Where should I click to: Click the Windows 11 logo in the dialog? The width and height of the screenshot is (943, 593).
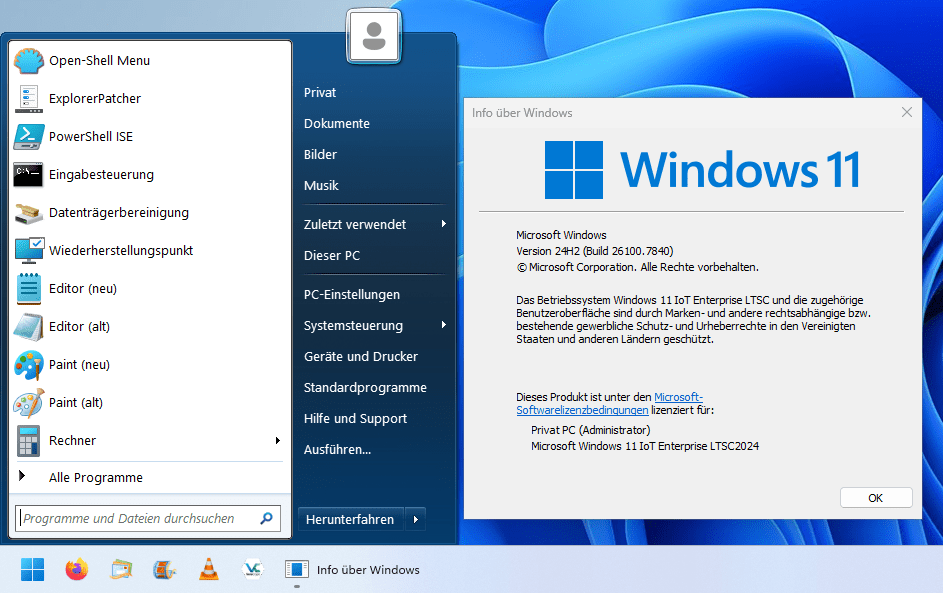(x=702, y=170)
